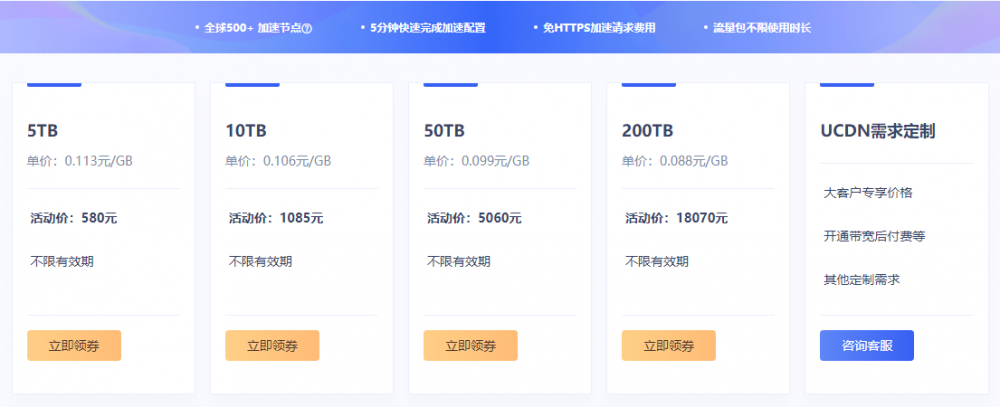Claim coupon with 立即领券 on 5TB card

point(74,346)
